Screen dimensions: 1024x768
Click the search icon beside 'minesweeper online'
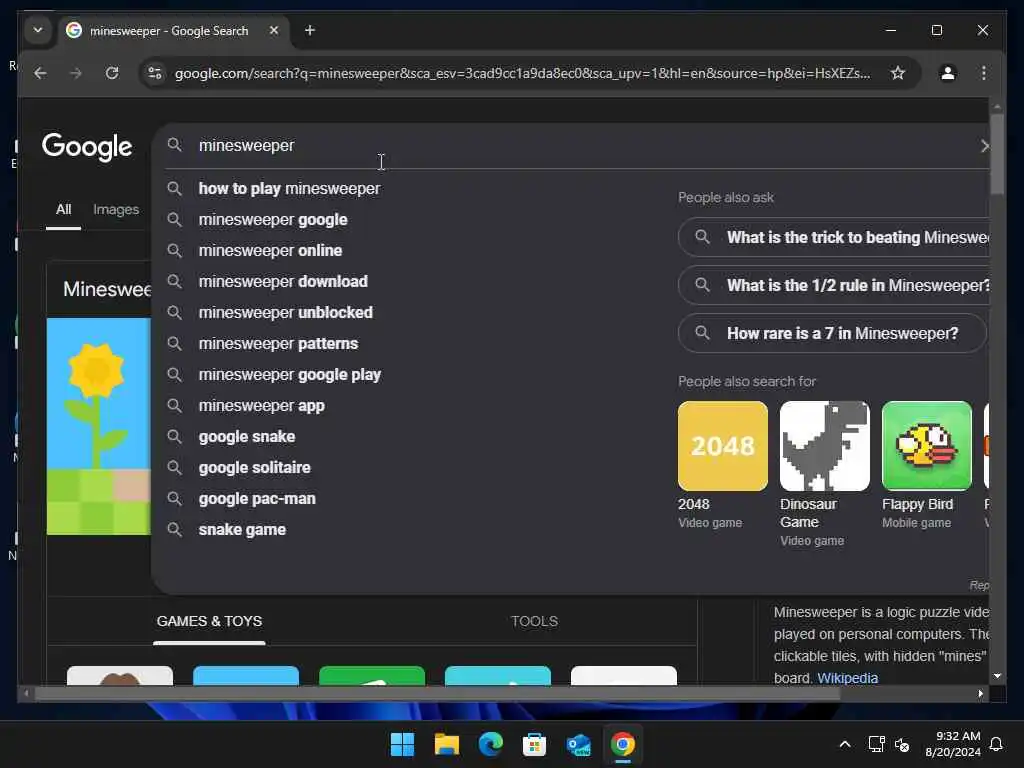174,251
